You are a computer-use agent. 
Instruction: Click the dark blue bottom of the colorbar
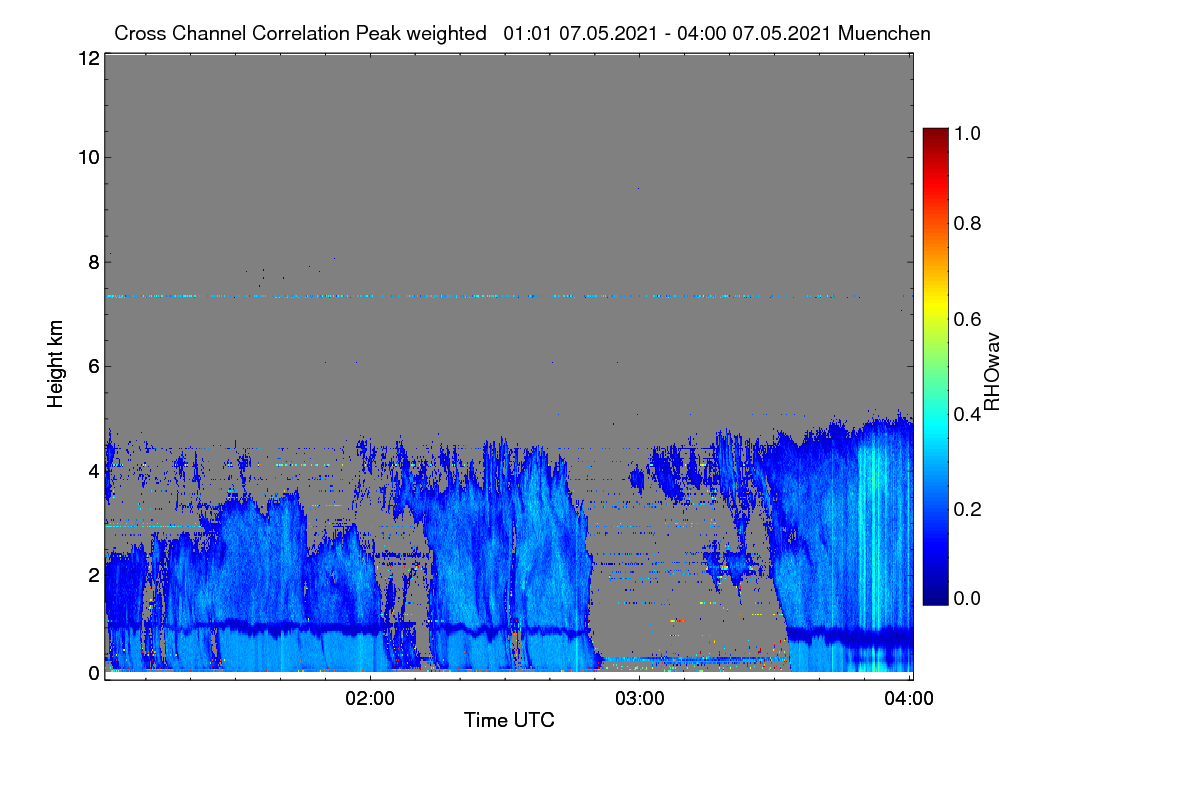coord(935,596)
